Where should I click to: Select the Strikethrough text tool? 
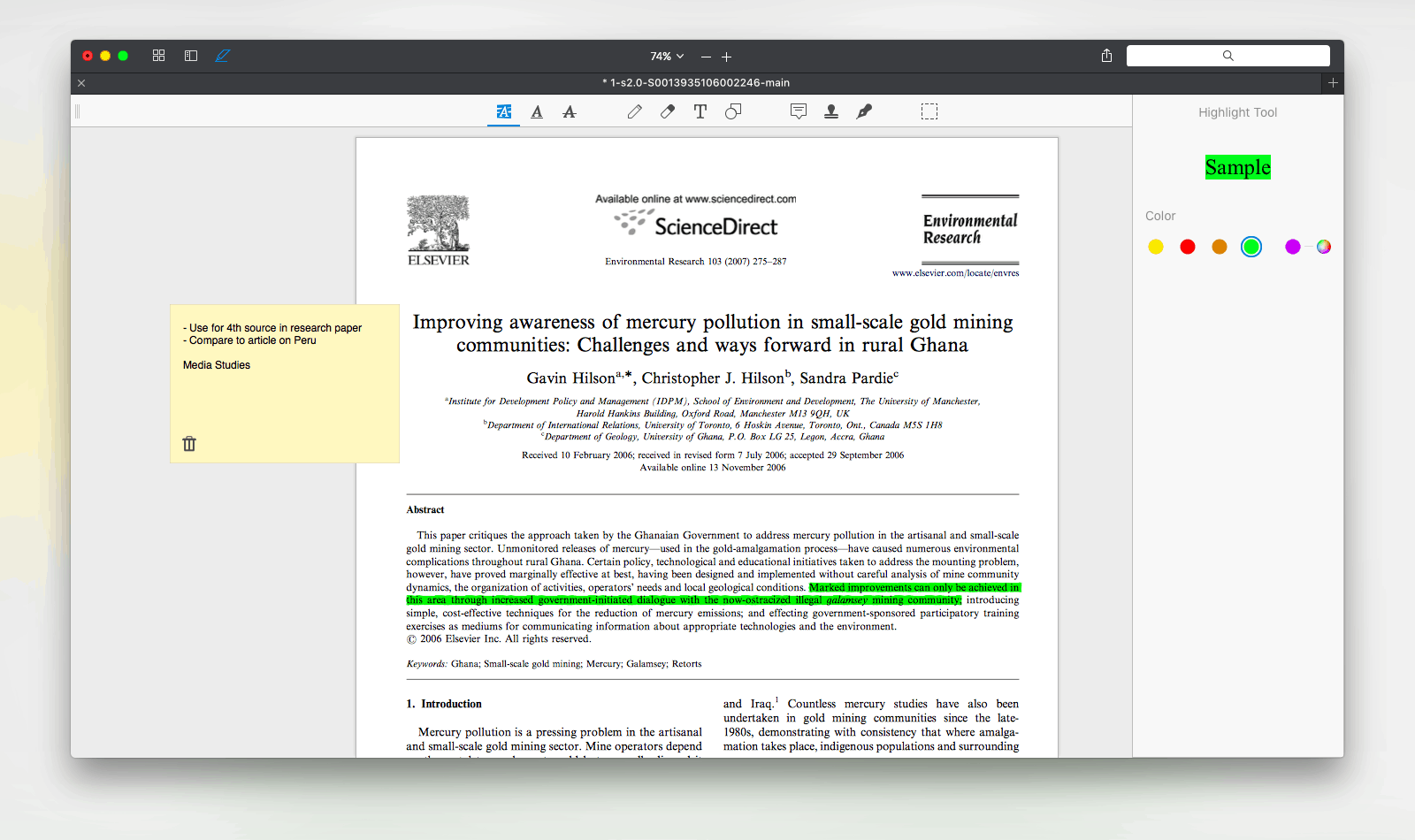pyautogui.click(x=570, y=111)
